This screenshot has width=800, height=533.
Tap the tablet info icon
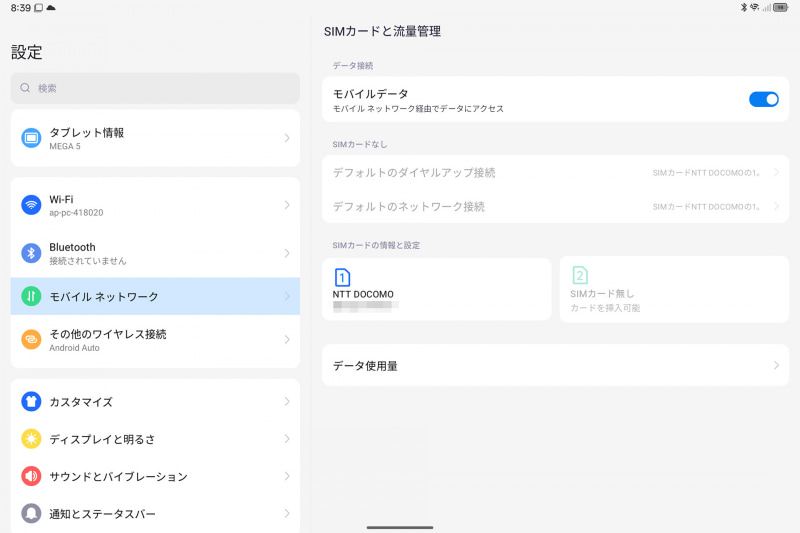click(x=31, y=138)
